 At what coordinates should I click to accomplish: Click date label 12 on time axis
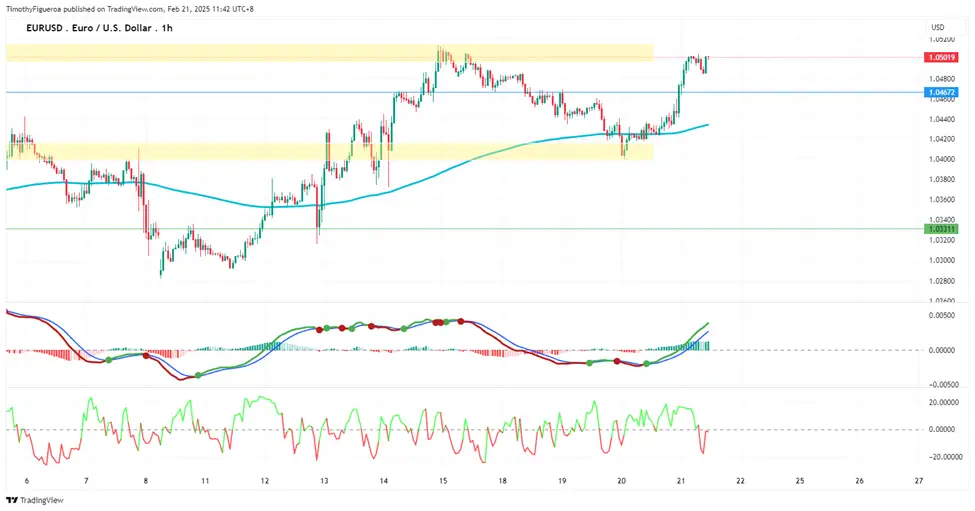coord(265,481)
